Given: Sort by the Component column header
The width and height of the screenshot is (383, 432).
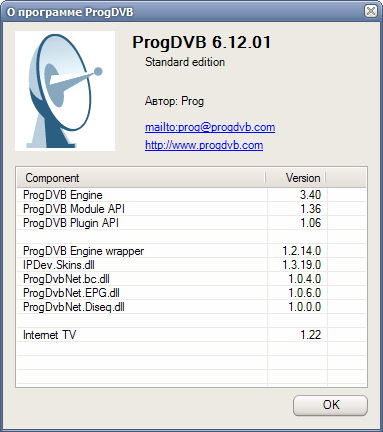Looking at the screenshot, I should (x=141, y=178).
